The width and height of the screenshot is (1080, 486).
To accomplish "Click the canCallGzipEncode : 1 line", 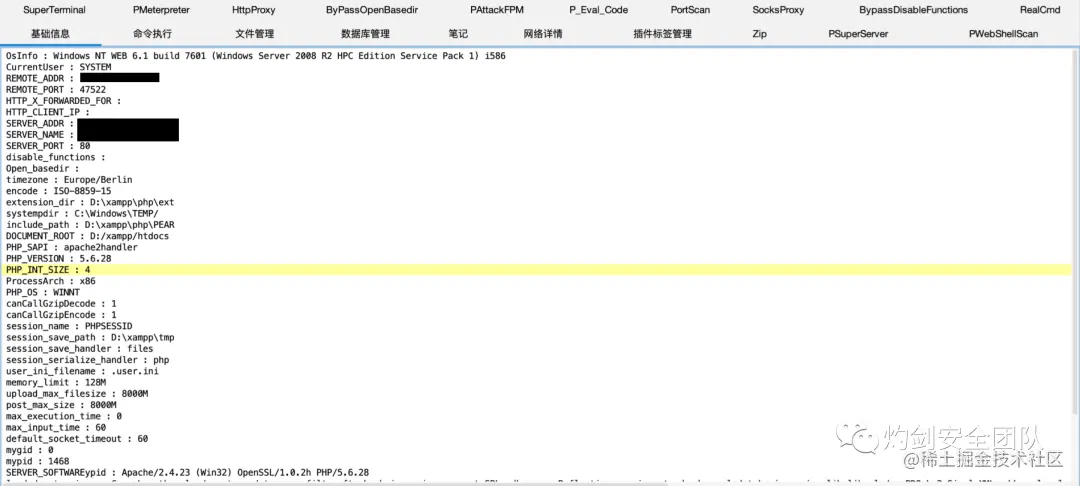I will [61, 315].
